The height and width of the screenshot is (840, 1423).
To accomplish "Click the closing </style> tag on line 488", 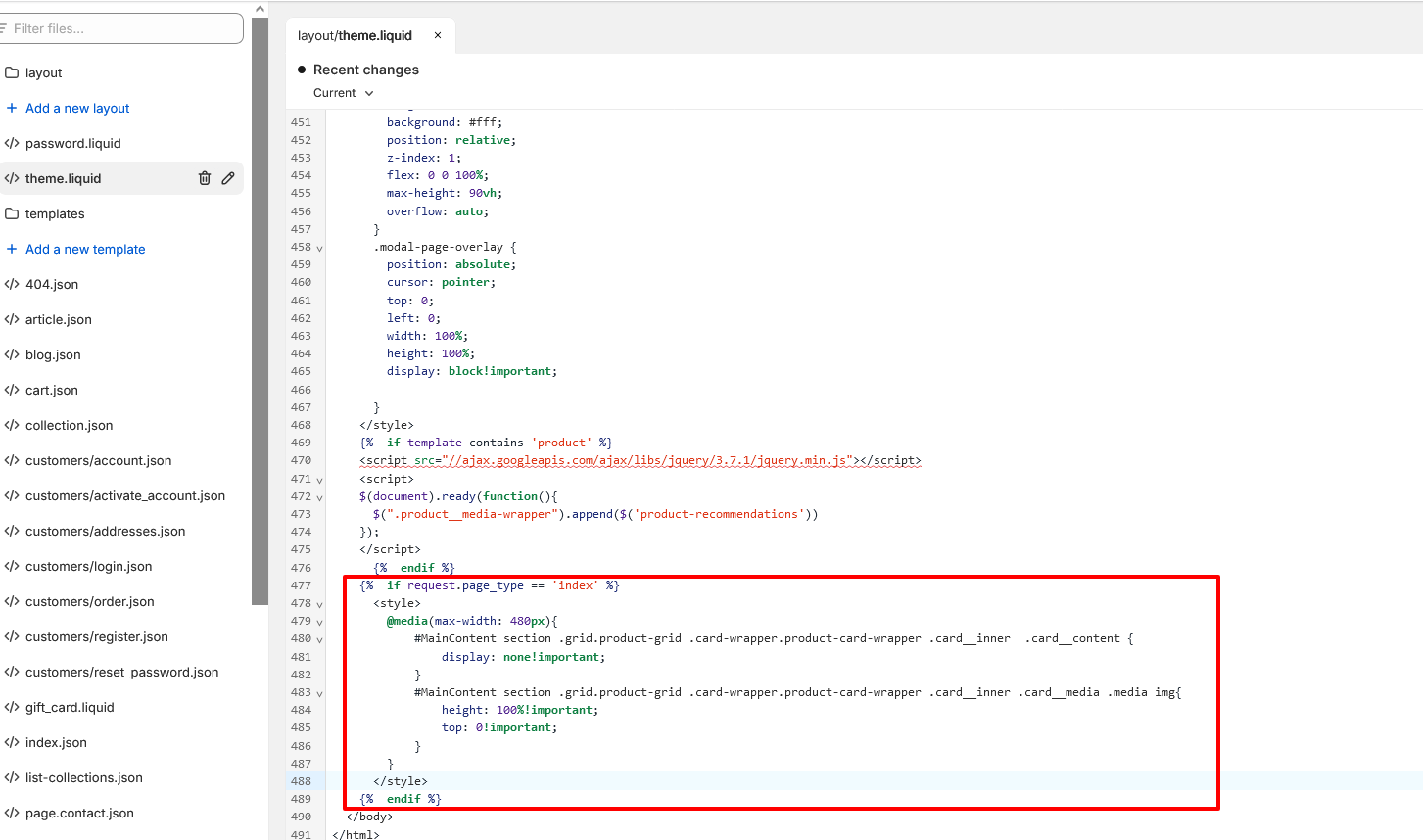I will 401,781.
